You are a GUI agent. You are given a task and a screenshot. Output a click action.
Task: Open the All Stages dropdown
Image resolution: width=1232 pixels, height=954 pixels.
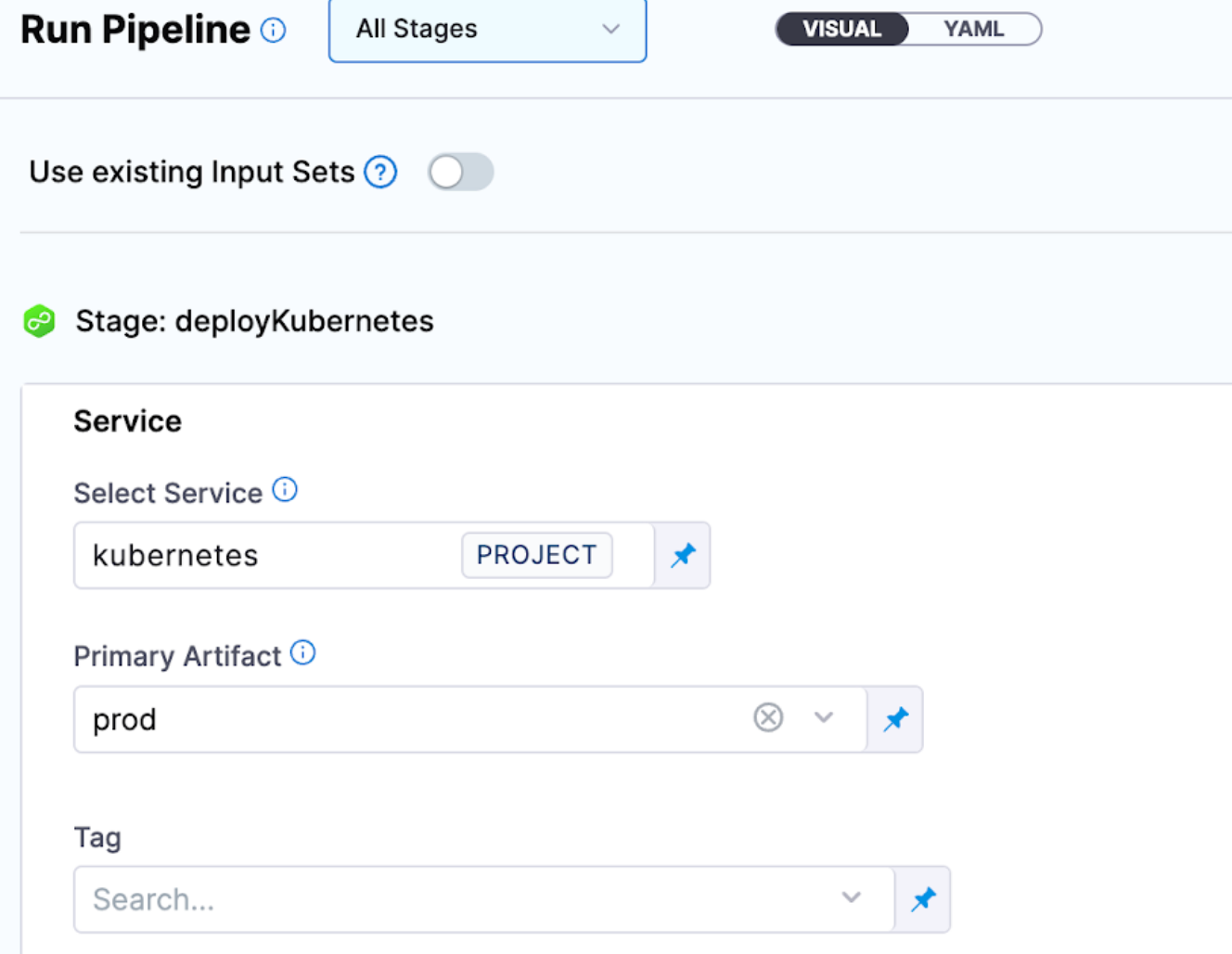pos(487,30)
